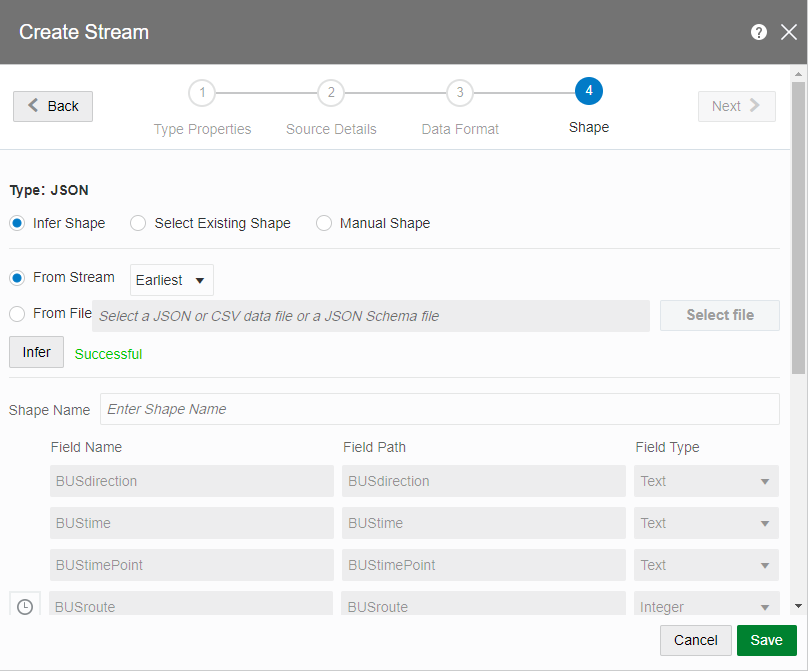The image size is (808, 671).
Task: Open Field Type dropdown for BUSroute
Action: click(706, 606)
